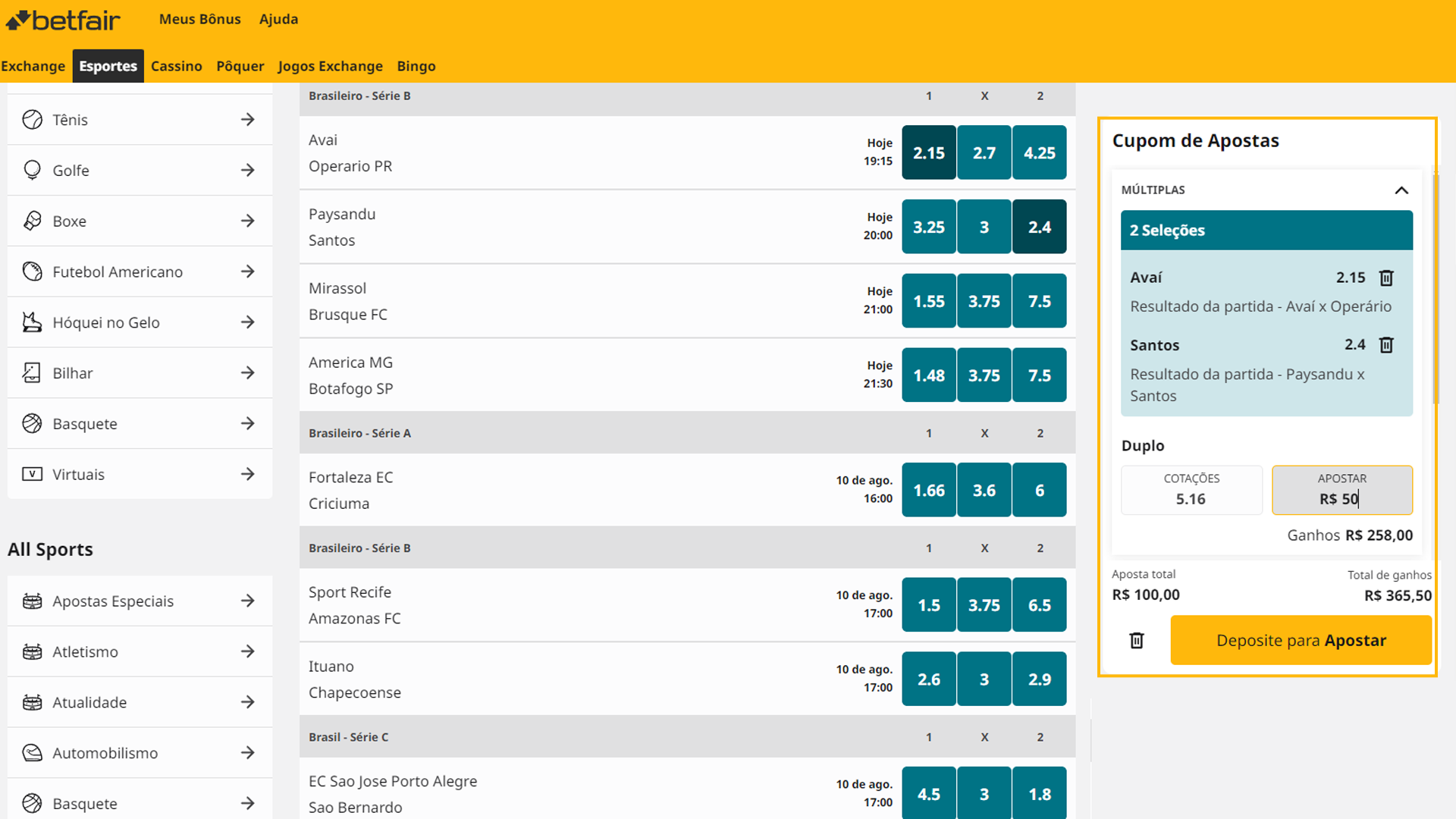
Task: Open the Exchange tab
Action: pos(33,66)
